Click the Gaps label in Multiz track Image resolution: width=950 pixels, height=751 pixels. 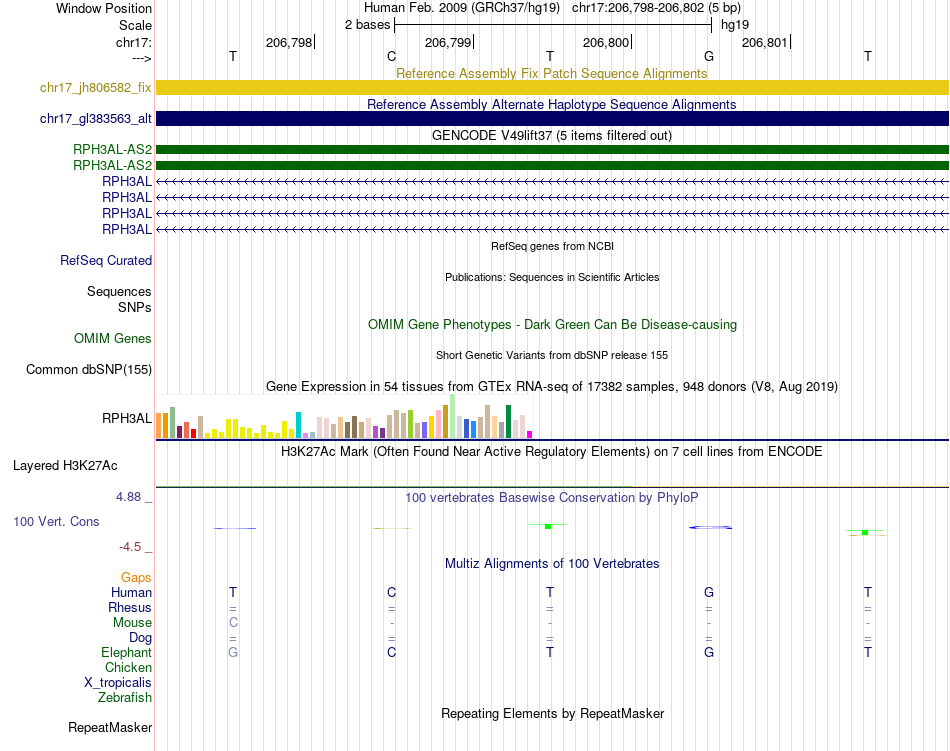136,578
